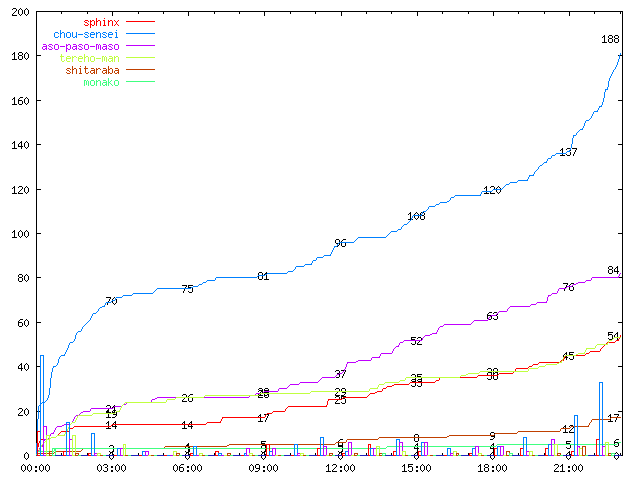This screenshot has height=480, width=640.
Task: Select the tereho-man legend label
Action: pos(89,58)
